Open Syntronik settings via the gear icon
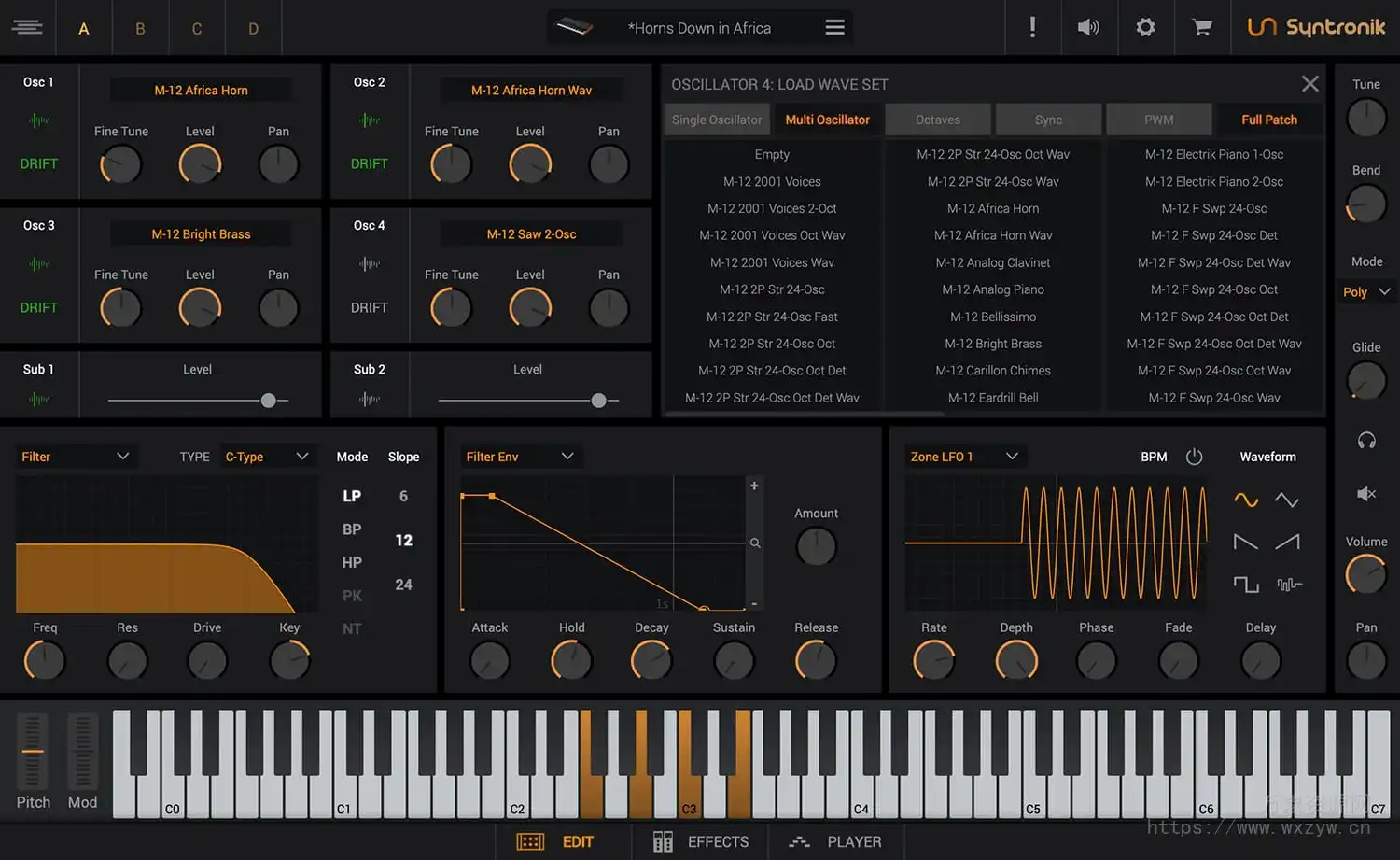The image size is (1400, 860). click(1145, 27)
